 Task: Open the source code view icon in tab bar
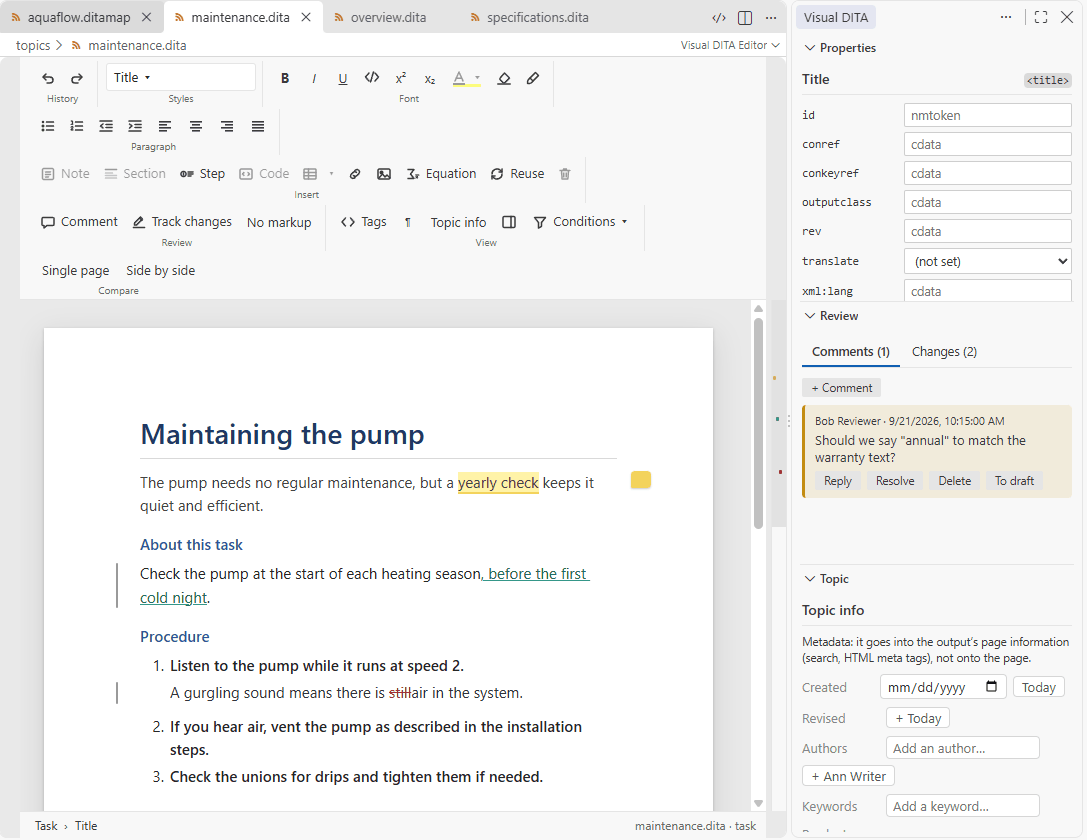pos(719,18)
